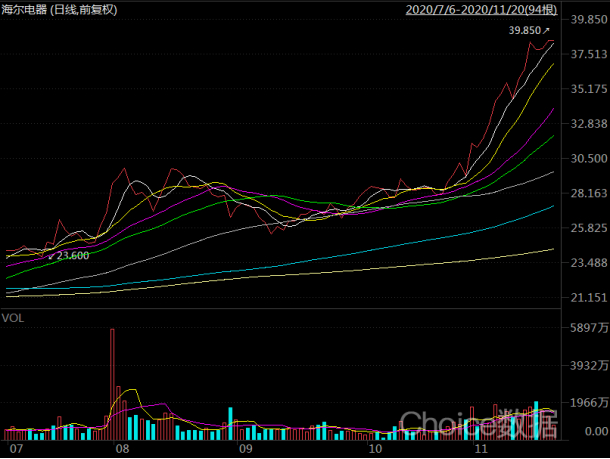Select the 28.163 price axis label
Screen dimensions: 610x459
(589, 193)
